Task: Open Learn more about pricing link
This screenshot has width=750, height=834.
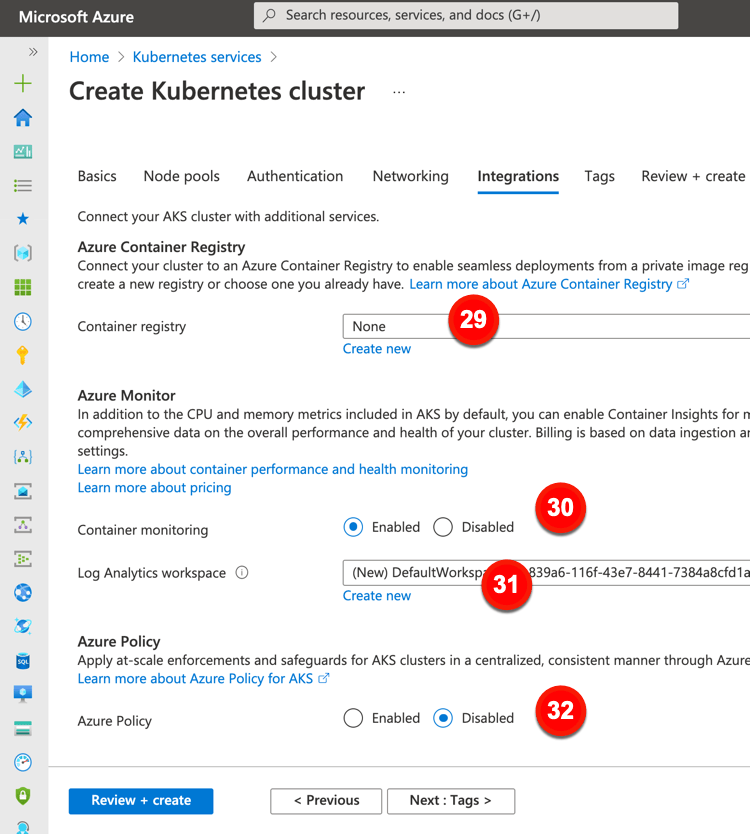Action: point(154,488)
